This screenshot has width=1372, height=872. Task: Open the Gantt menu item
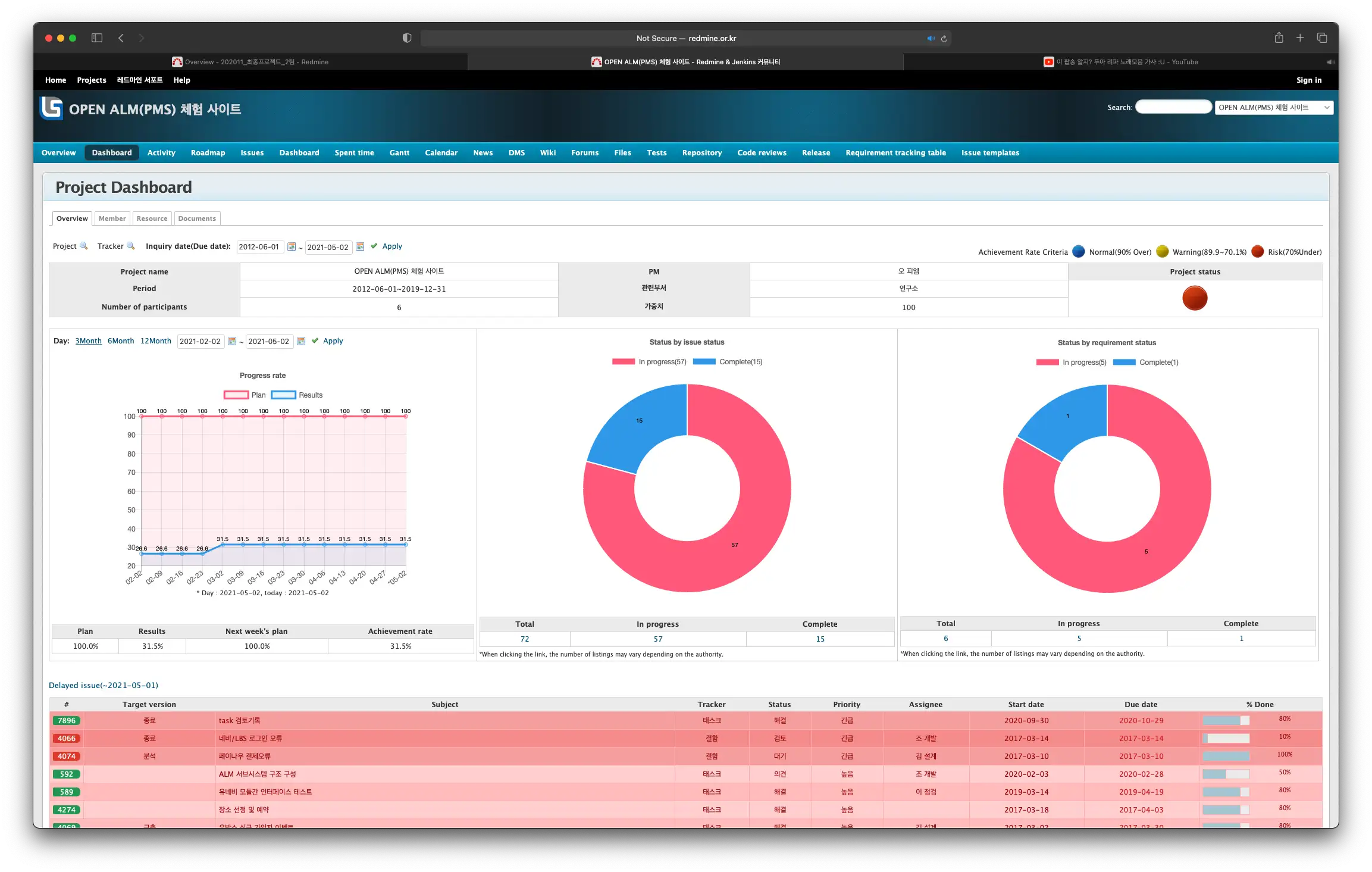click(x=399, y=153)
